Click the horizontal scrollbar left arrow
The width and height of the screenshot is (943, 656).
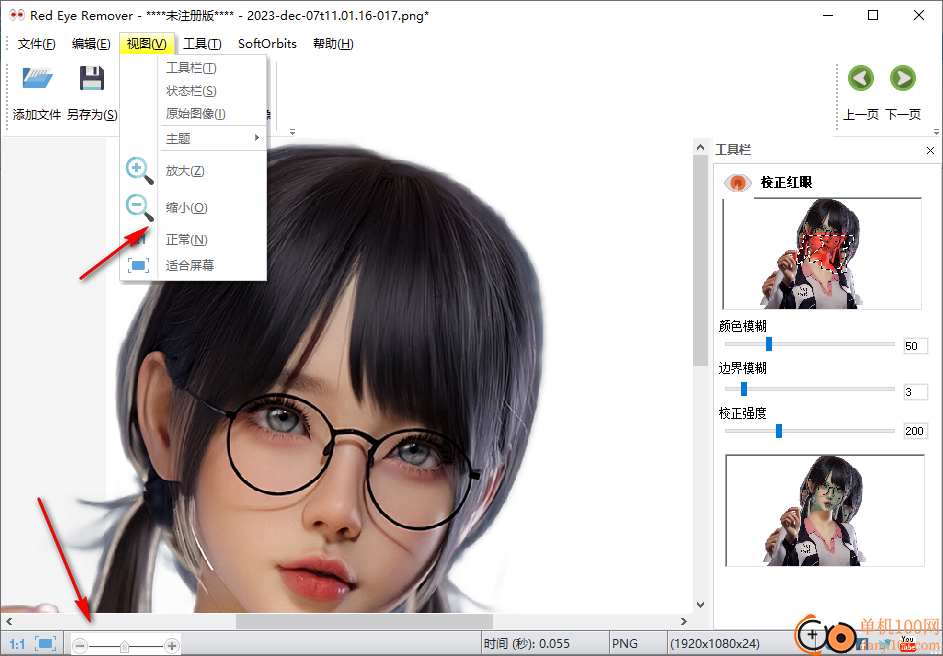pos(9,621)
